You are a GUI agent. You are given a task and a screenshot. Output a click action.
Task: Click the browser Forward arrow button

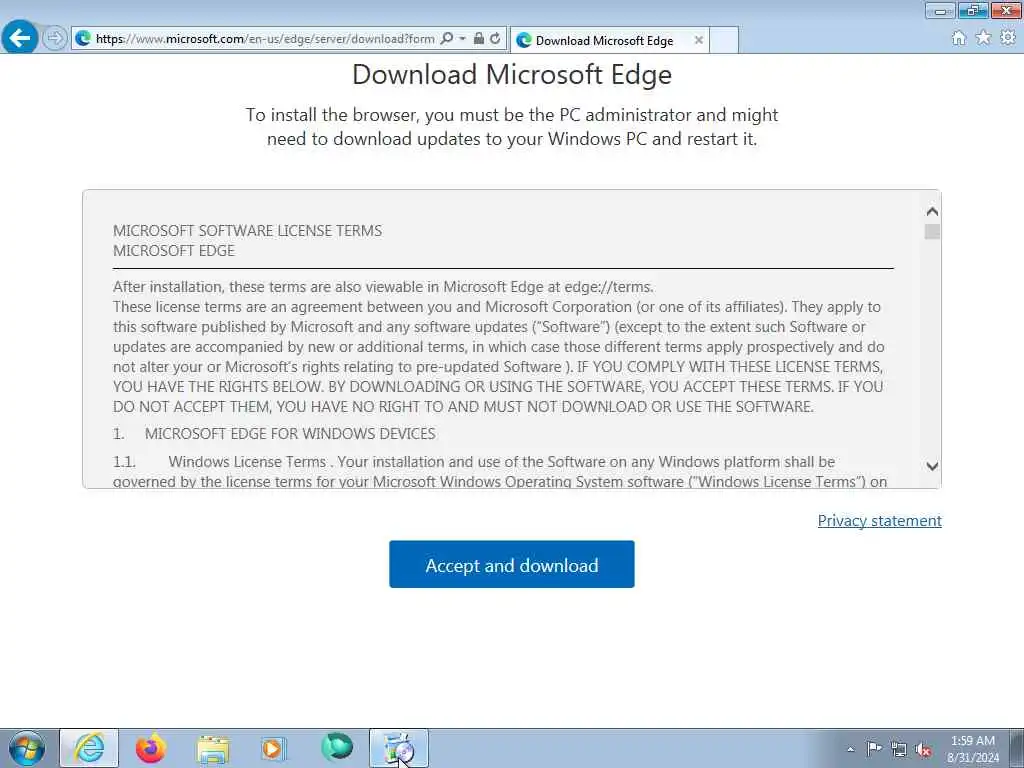55,38
